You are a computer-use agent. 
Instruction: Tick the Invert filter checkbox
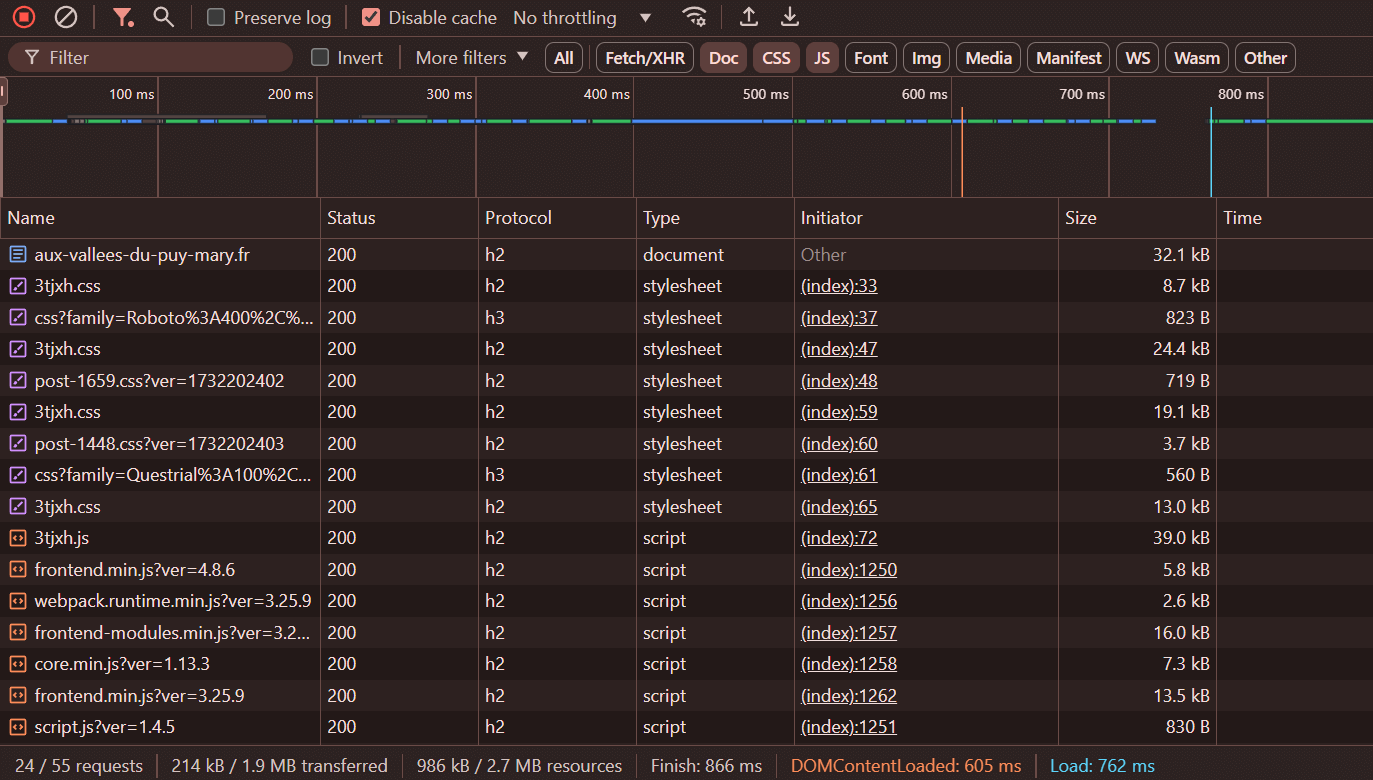320,57
